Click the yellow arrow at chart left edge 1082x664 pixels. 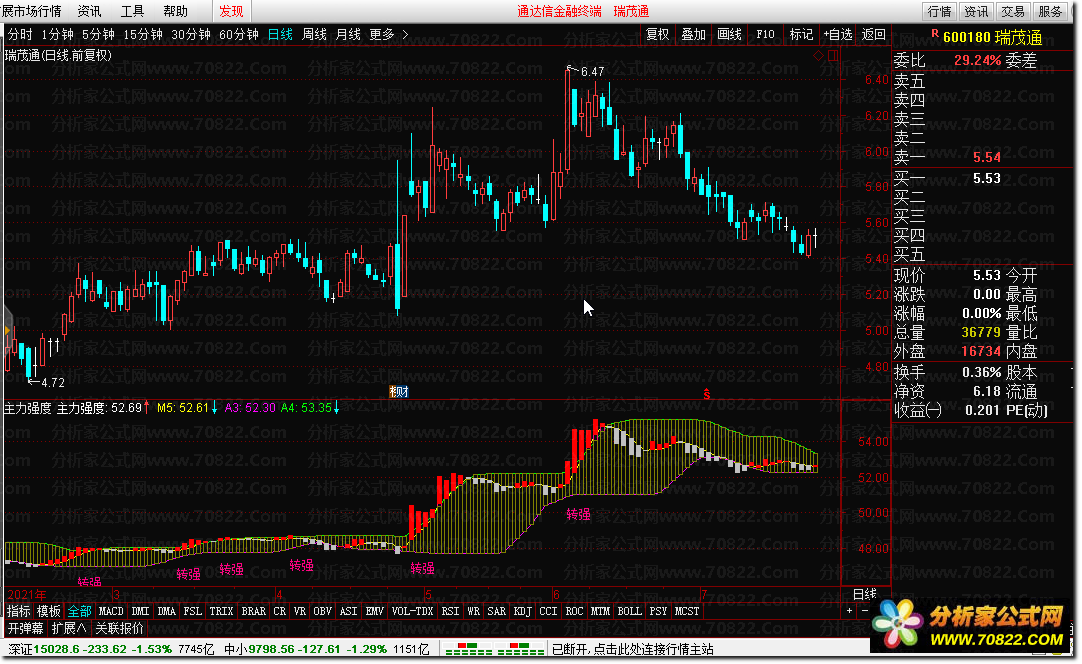pyautogui.click(x=7, y=331)
